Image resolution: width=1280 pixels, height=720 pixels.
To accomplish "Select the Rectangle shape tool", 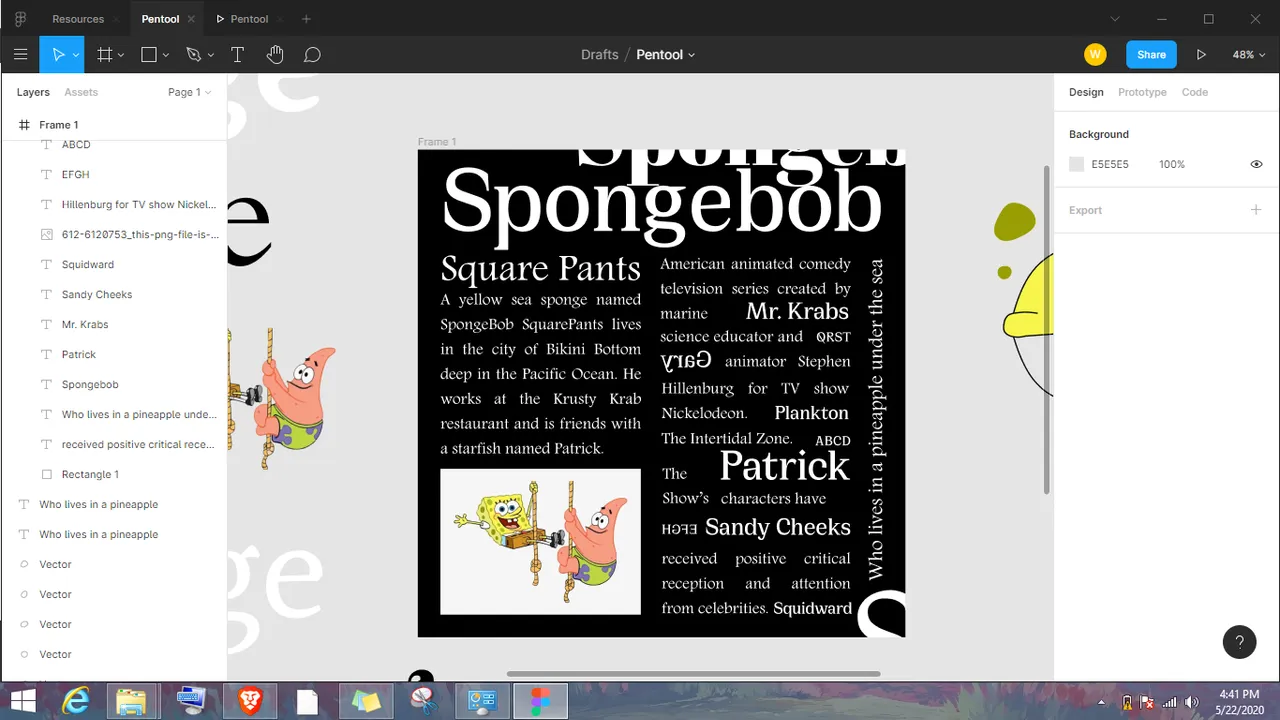I will (149, 55).
